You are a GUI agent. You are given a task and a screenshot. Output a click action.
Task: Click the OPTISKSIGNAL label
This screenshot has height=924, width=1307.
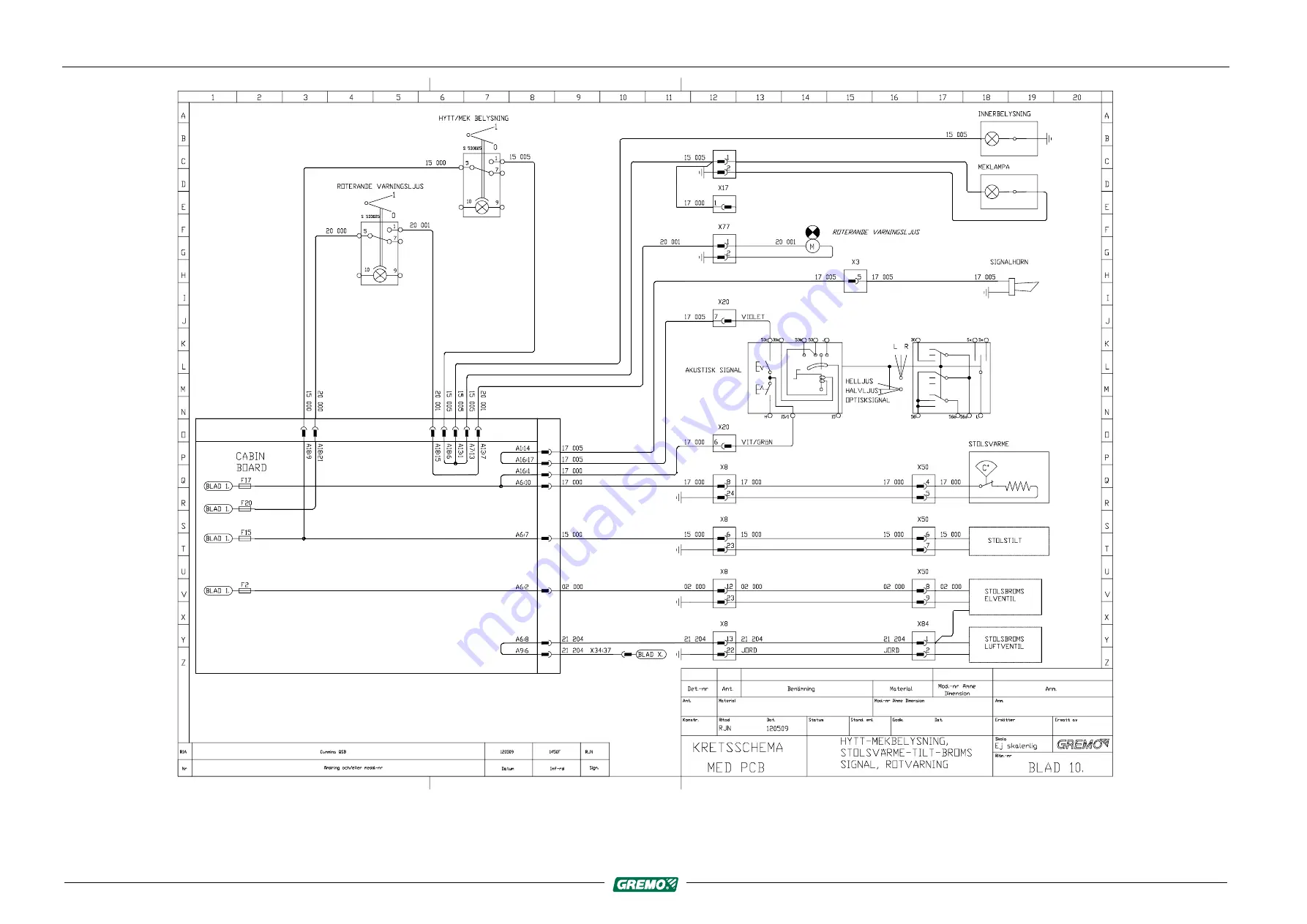867,400
